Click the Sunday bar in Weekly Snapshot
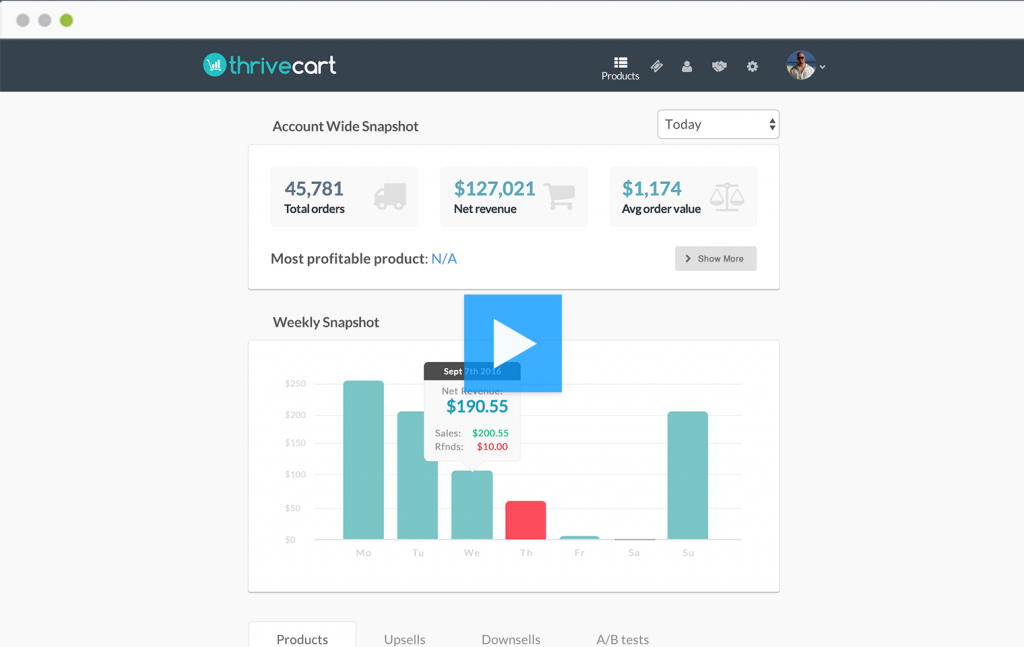Viewport: 1024px width, 647px height. point(687,476)
